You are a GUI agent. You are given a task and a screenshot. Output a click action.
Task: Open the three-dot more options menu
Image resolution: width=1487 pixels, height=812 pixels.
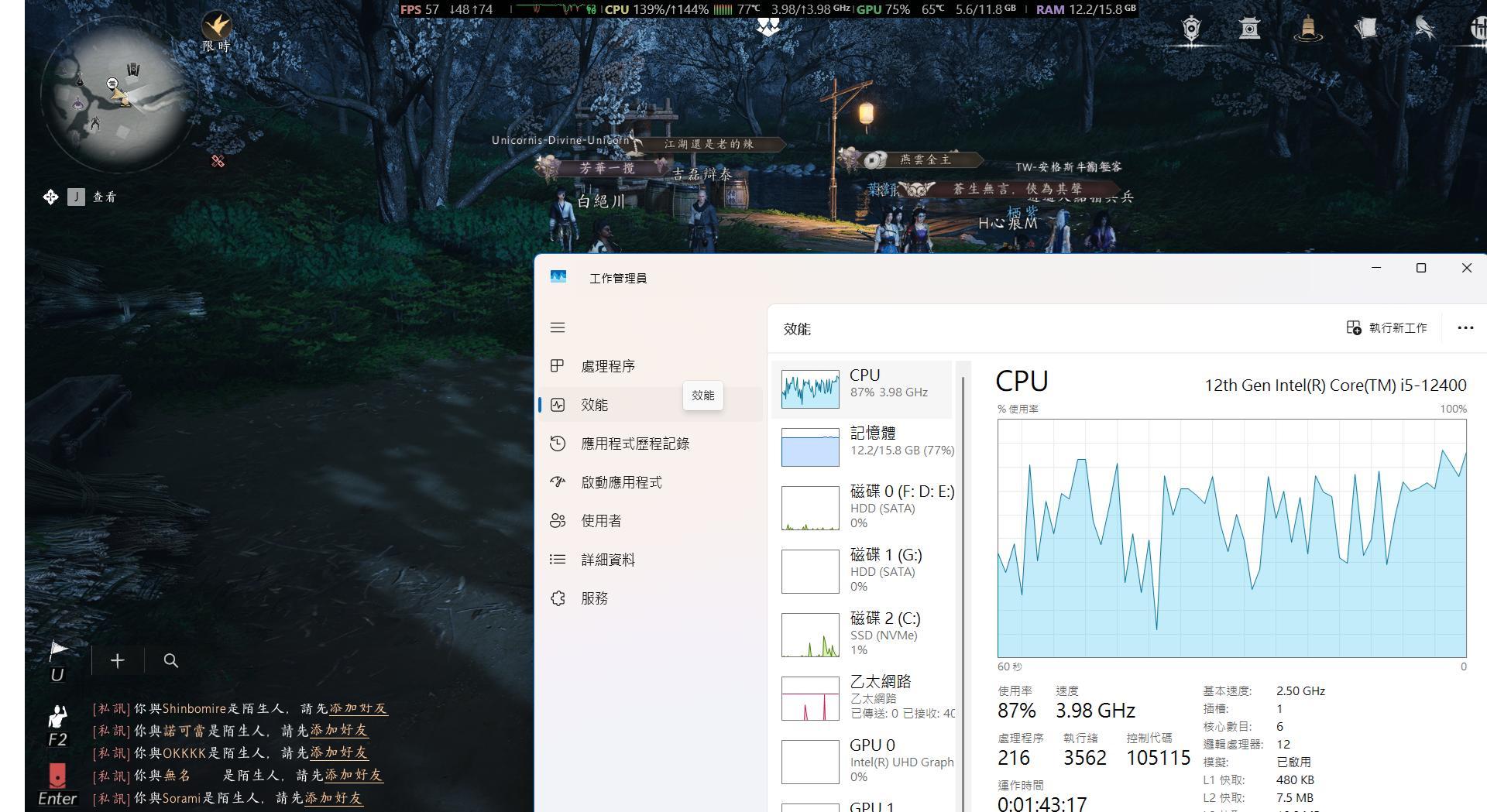click(x=1465, y=328)
